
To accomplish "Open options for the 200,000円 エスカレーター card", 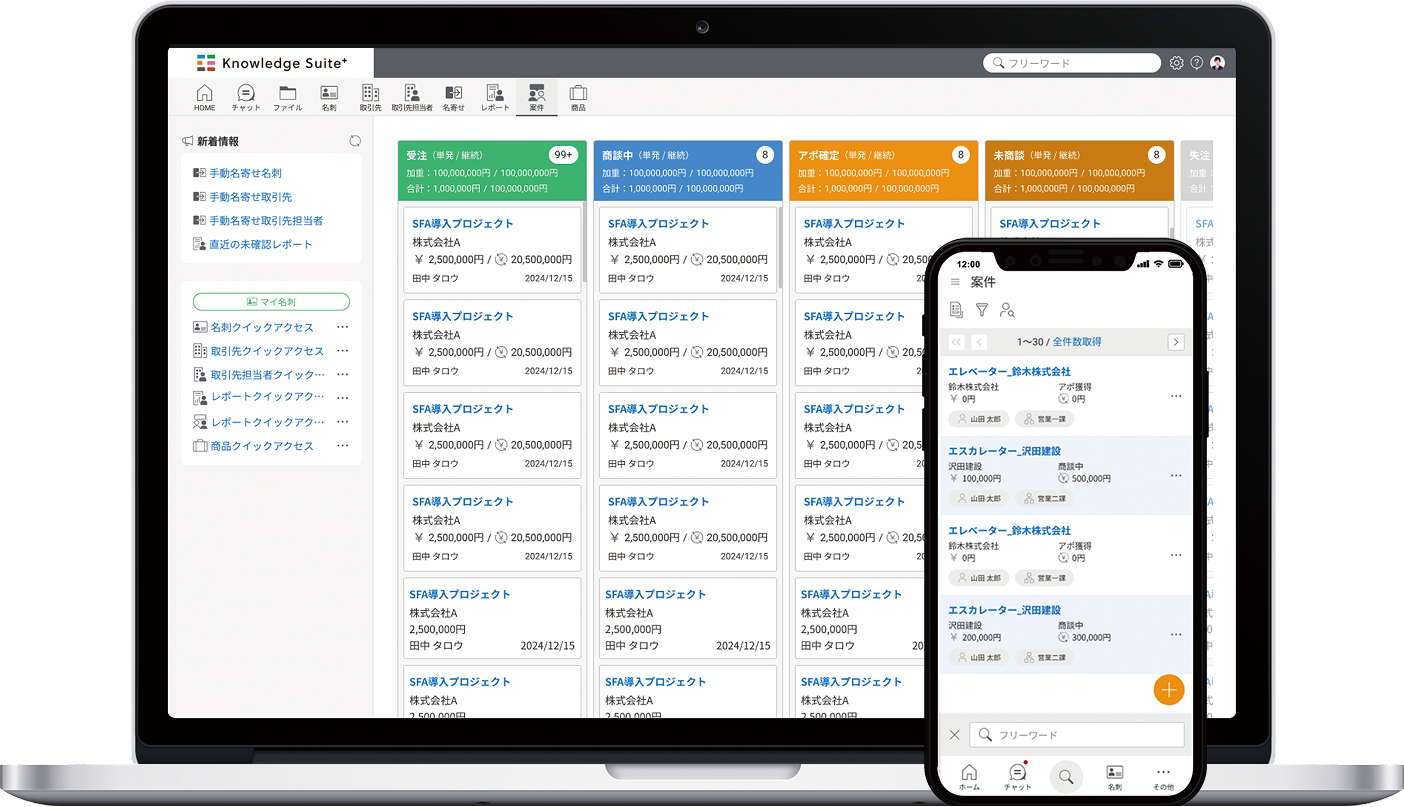I will (x=1176, y=634).
